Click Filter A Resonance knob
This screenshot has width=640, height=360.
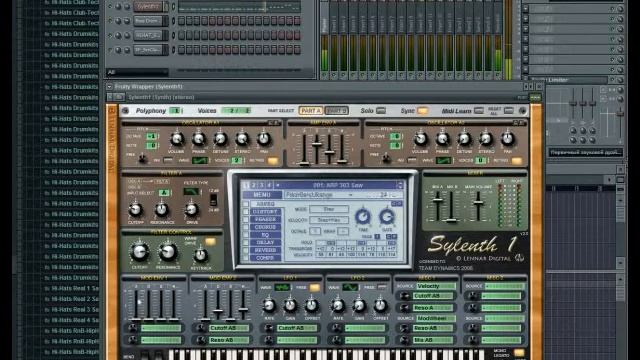[162, 210]
